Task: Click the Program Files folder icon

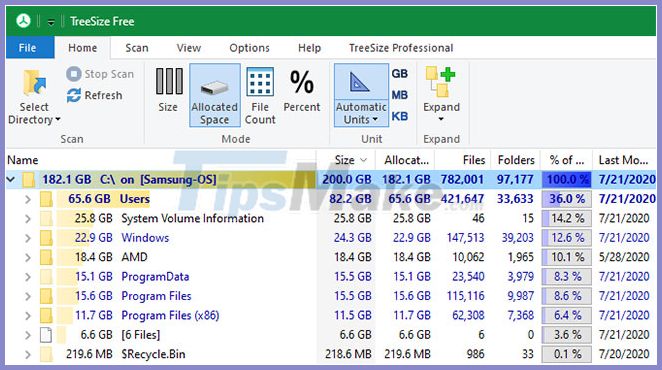Action: coord(46,296)
